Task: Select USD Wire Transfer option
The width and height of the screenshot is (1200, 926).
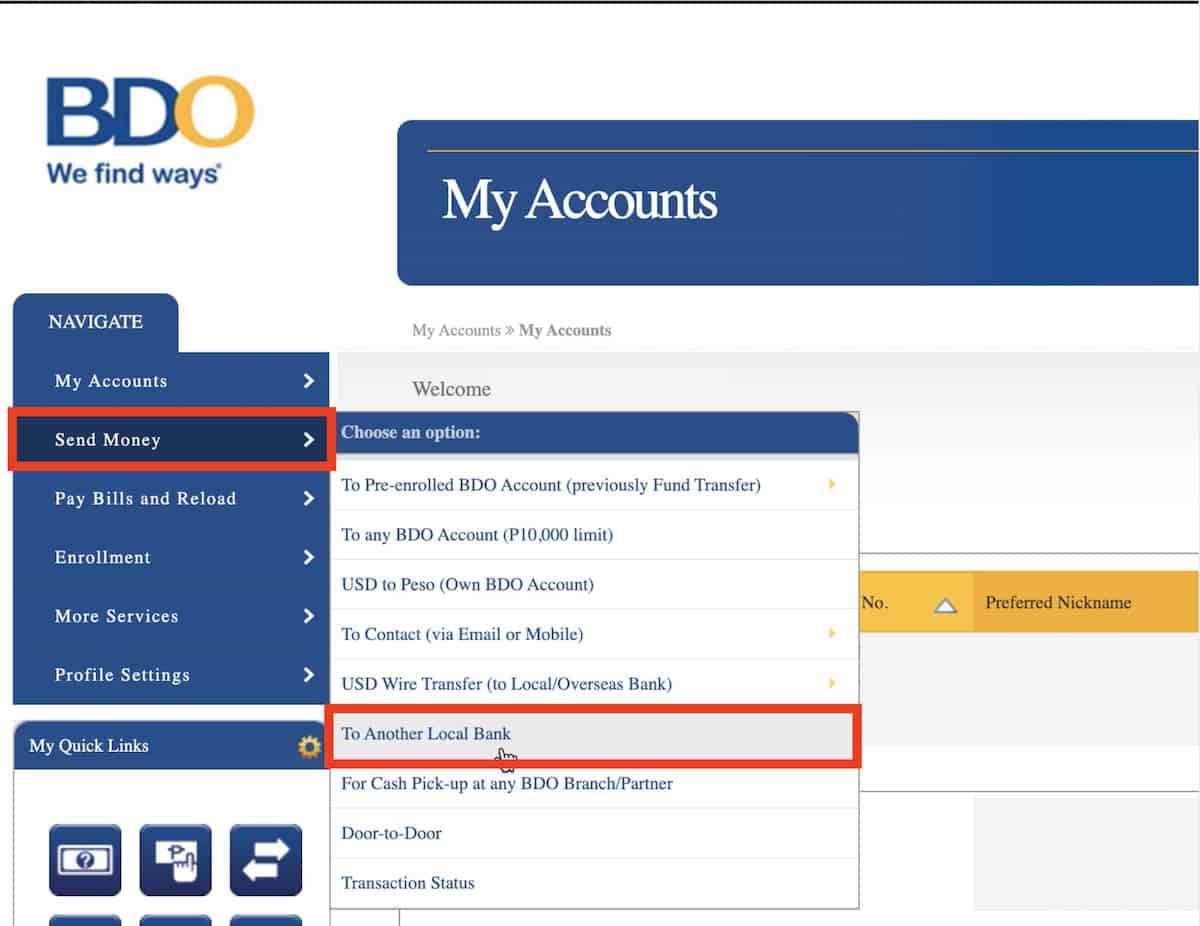Action: [x=594, y=684]
